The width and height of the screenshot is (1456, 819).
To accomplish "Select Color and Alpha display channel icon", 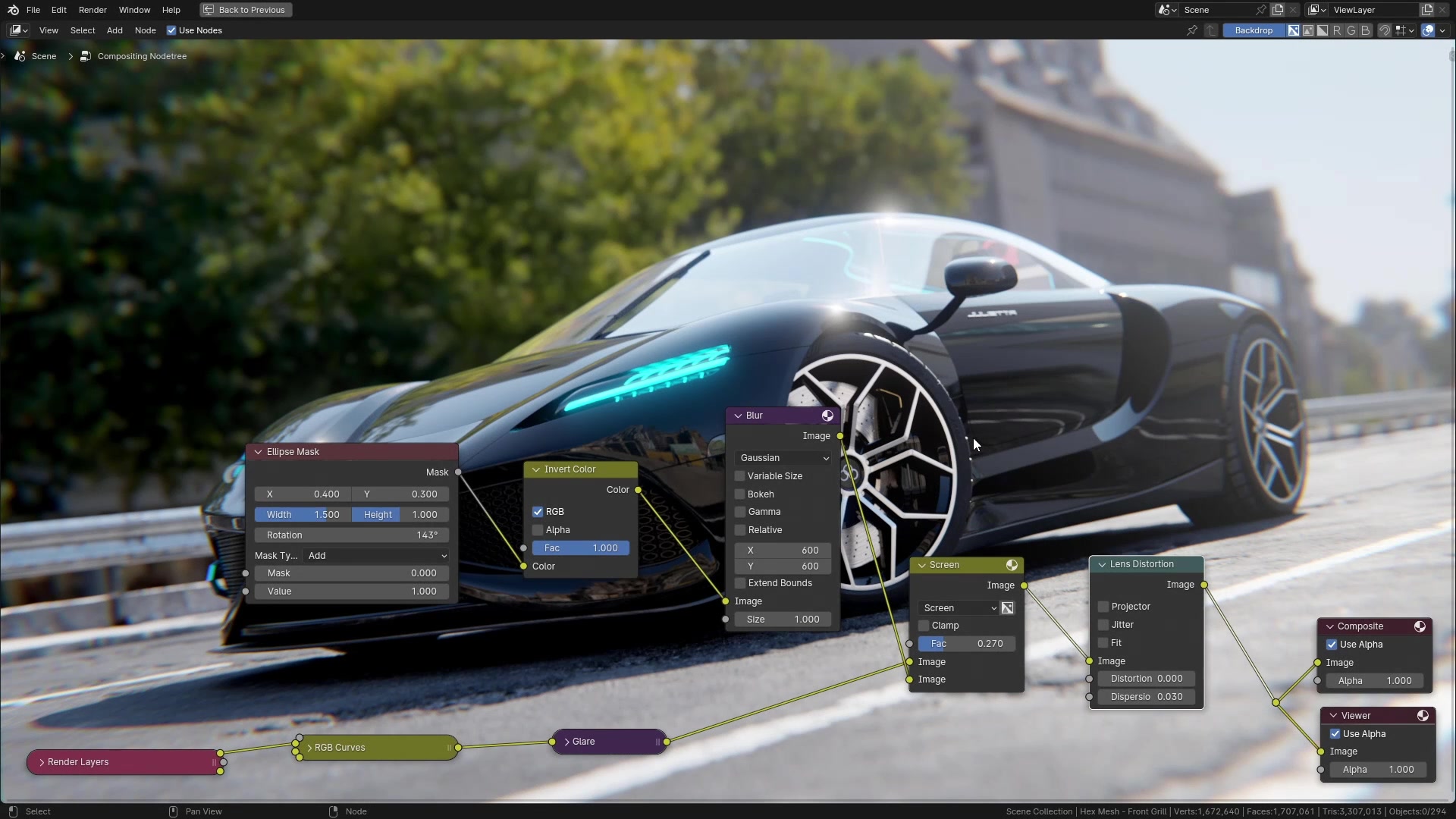I will [x=1294, y=30].
